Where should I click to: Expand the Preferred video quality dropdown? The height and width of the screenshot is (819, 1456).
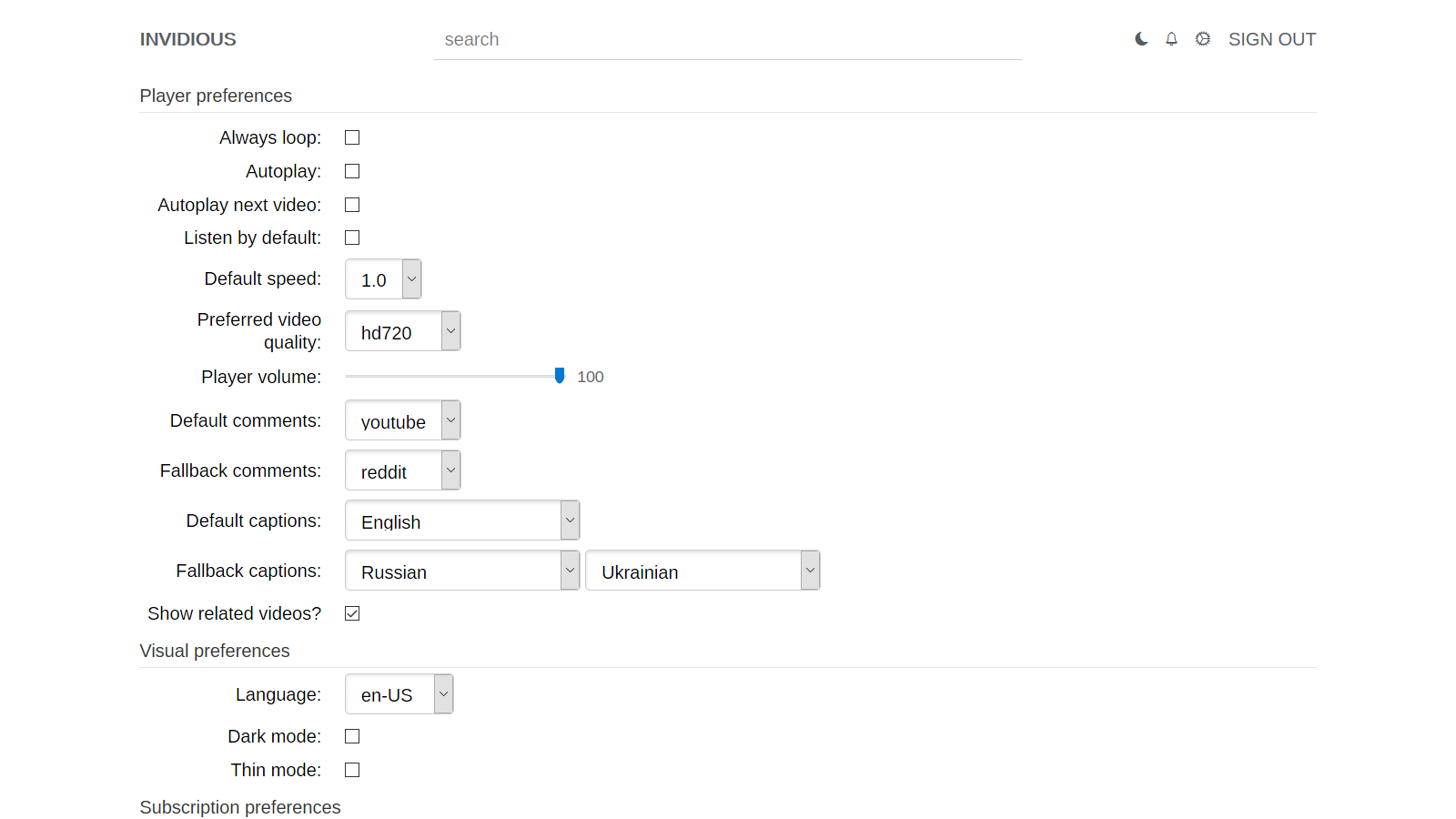click(x=402, y=331)
